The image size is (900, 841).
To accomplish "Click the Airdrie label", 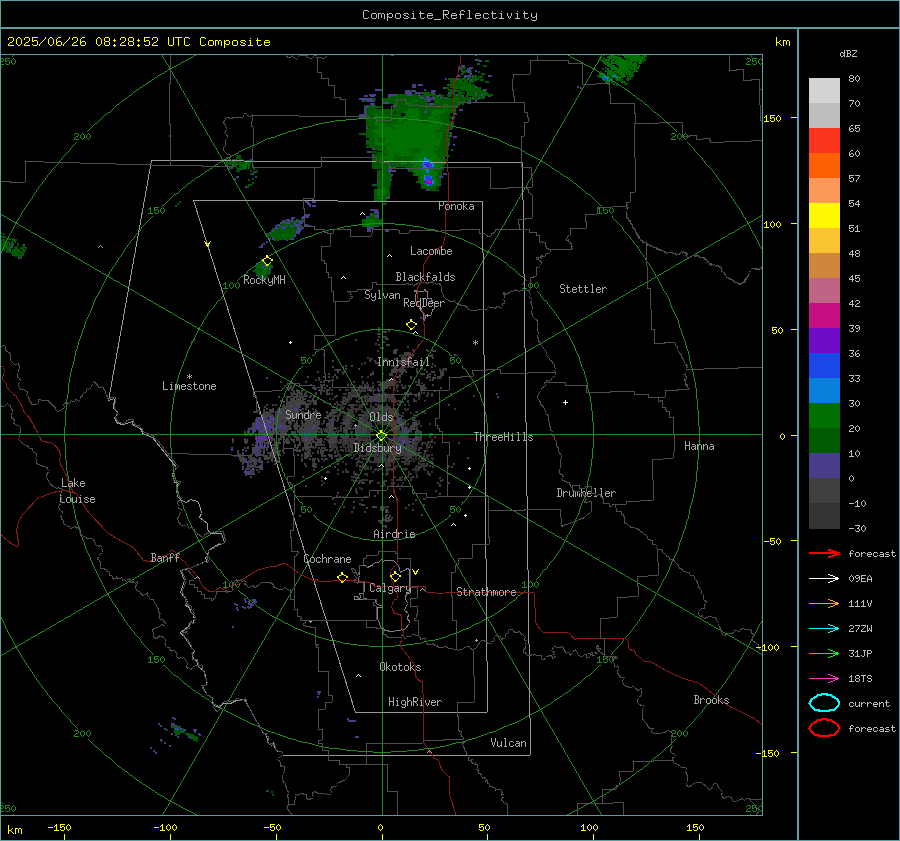I will (x=394, y=534).
